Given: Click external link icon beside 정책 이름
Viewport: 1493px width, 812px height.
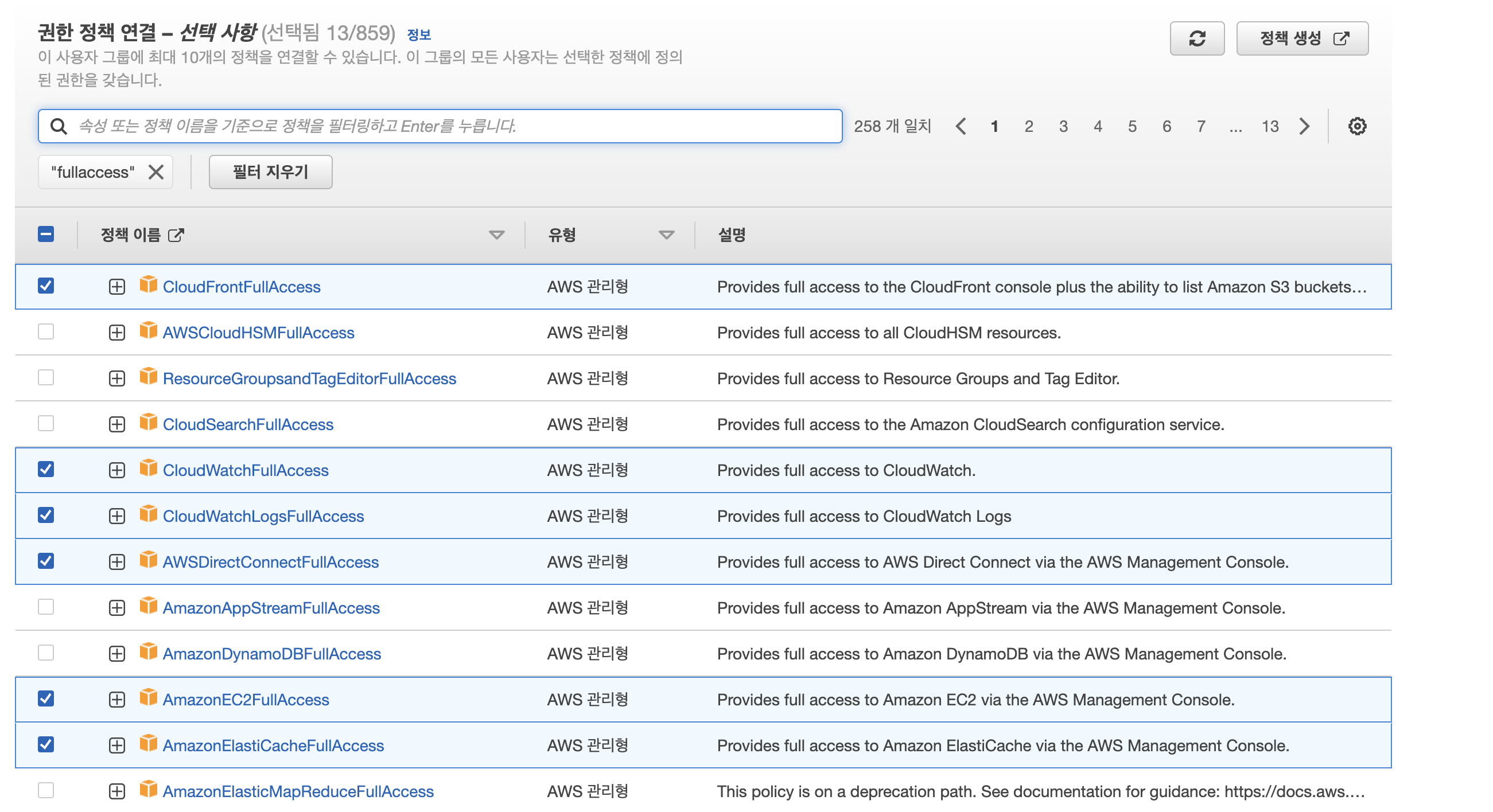Looking at the screenshot, I should (176, 235).
